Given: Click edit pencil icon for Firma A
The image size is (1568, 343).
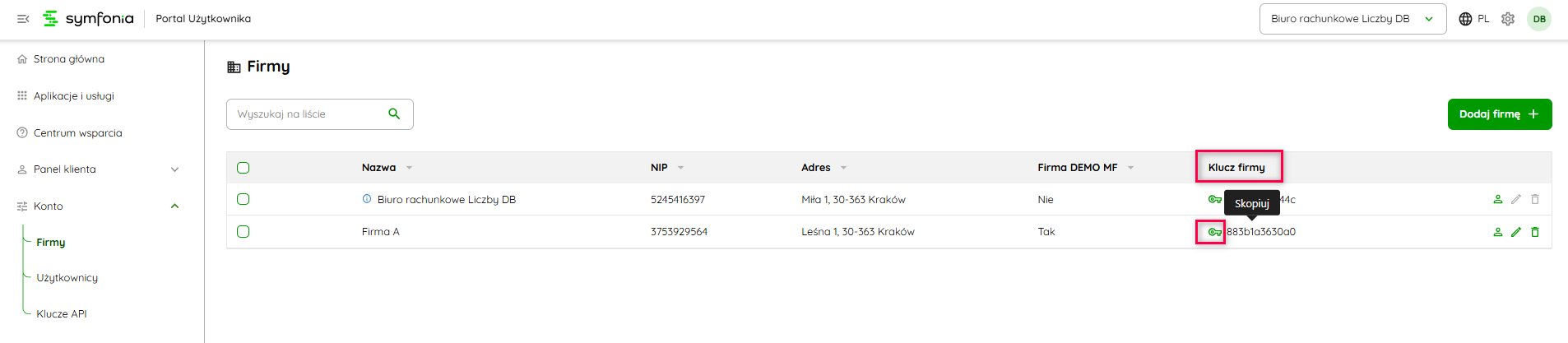Looking at the screenshot, I should (1516, 232).
